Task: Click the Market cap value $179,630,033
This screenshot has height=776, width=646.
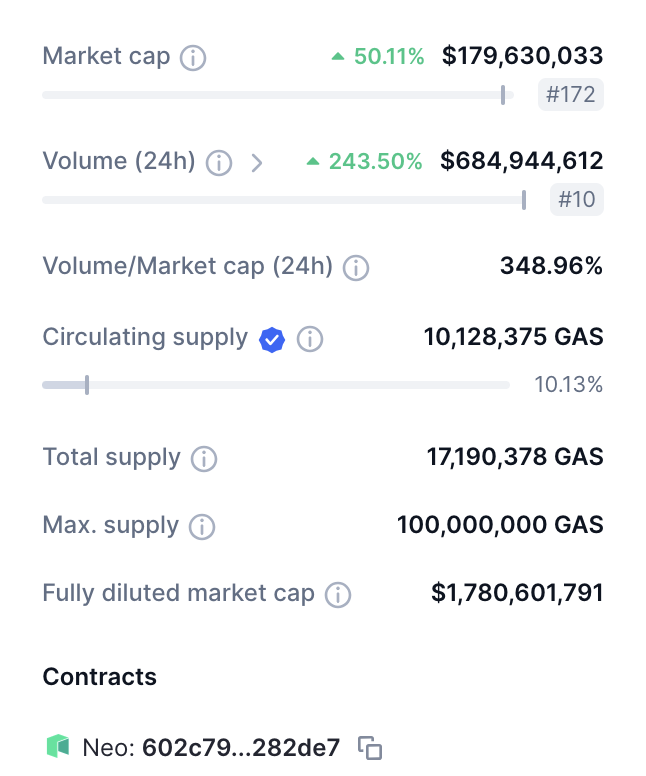Action: tap(522, 56)
